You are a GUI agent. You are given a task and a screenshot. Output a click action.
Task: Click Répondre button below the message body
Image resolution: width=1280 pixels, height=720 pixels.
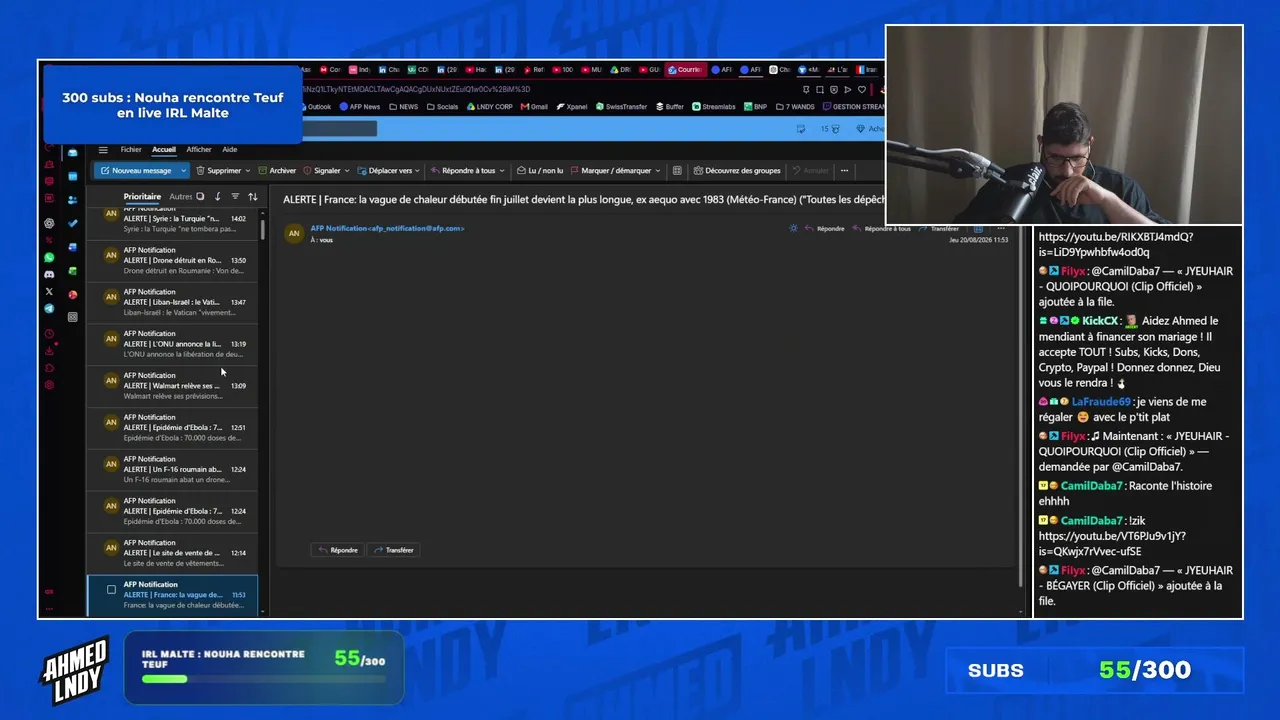(x=337, y=550)
